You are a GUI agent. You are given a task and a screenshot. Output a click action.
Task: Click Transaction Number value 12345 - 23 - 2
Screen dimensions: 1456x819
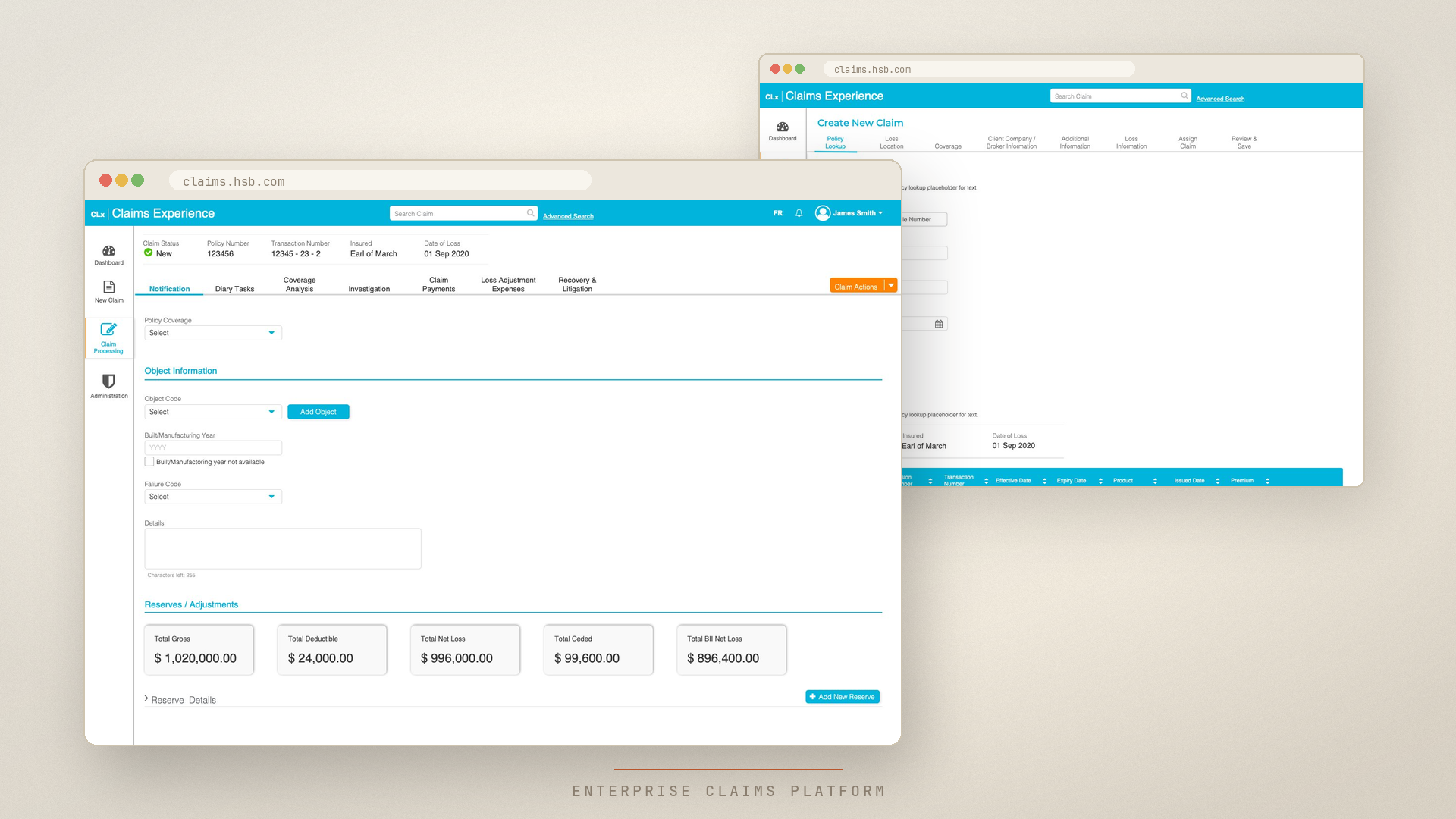(296, 254)
